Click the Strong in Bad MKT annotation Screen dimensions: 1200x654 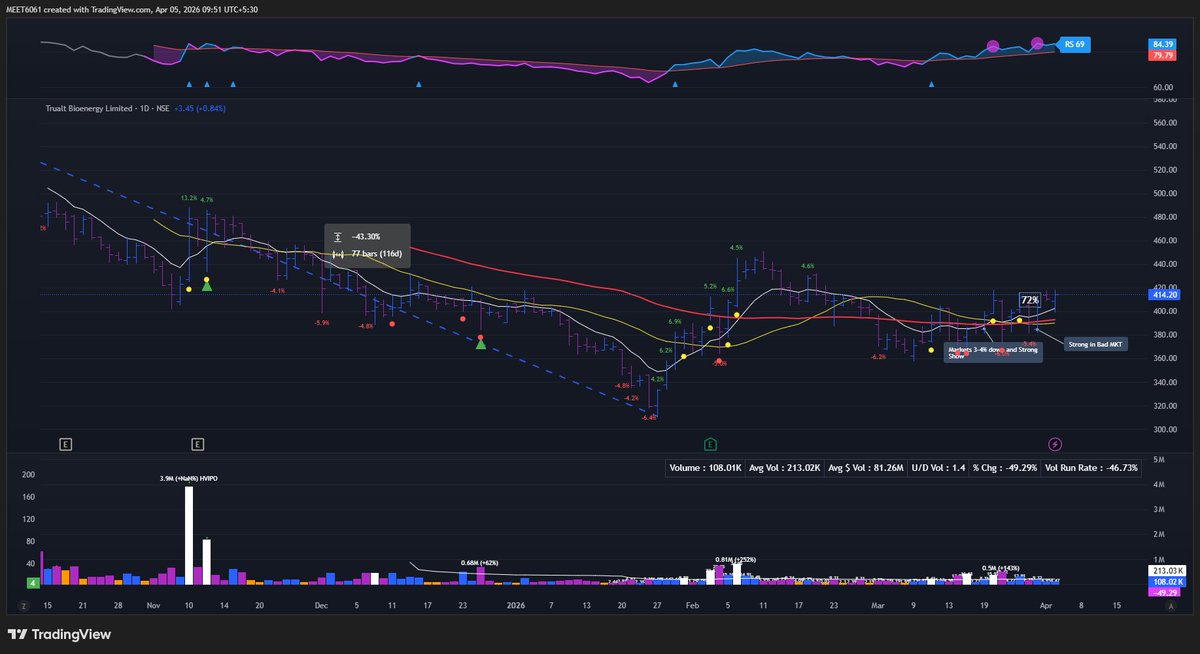(x=1095, y=343)
